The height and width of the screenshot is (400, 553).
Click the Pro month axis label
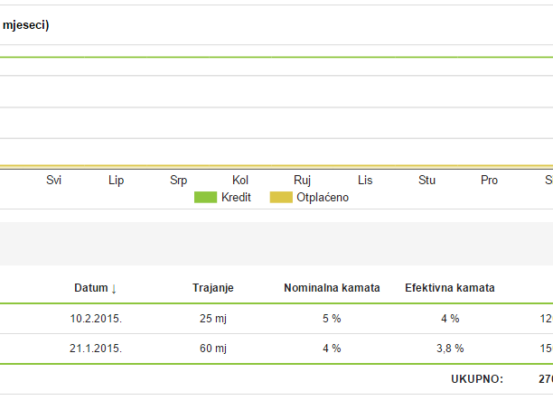[x=489, y=180]
